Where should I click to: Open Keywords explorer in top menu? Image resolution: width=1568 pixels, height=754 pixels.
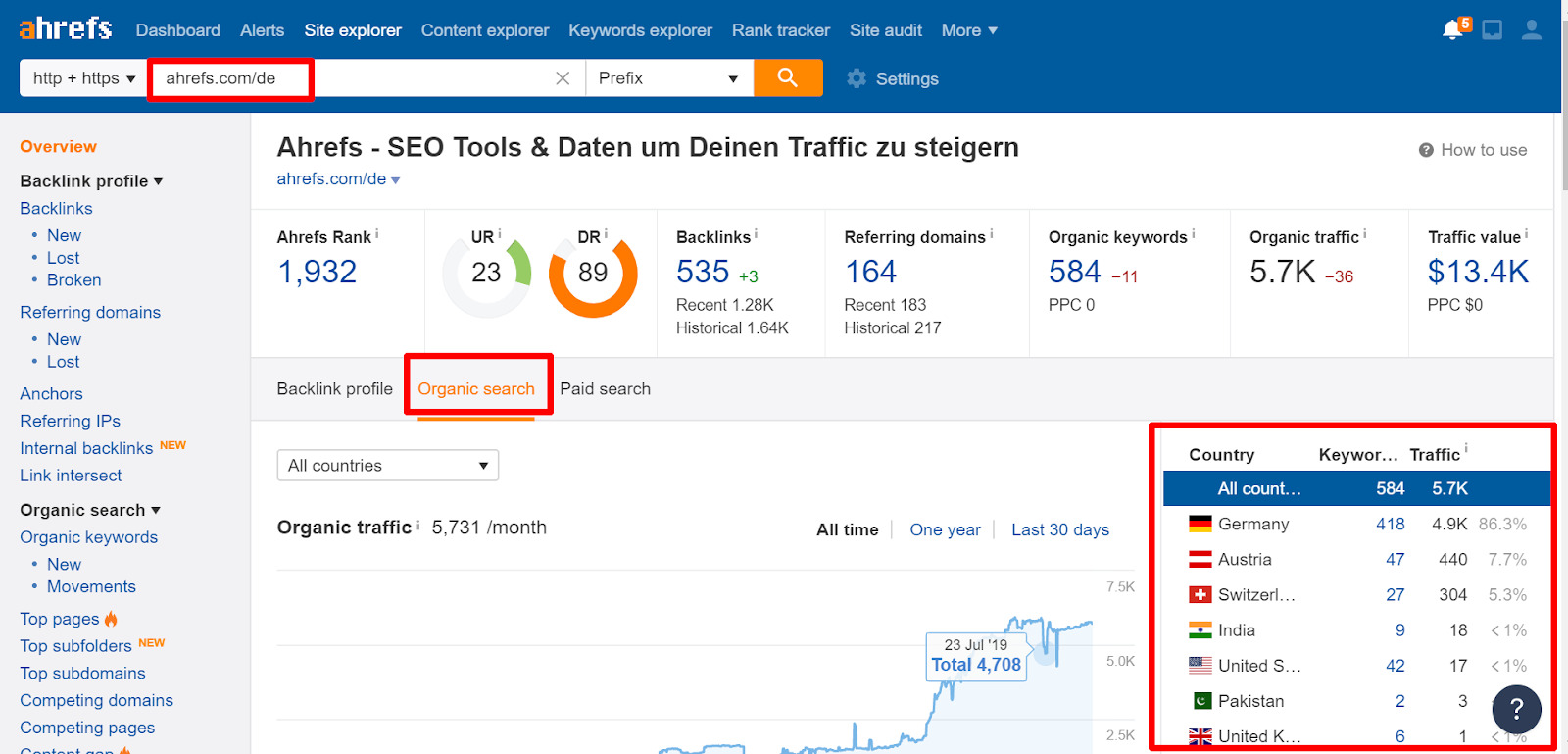click(640, 30)
